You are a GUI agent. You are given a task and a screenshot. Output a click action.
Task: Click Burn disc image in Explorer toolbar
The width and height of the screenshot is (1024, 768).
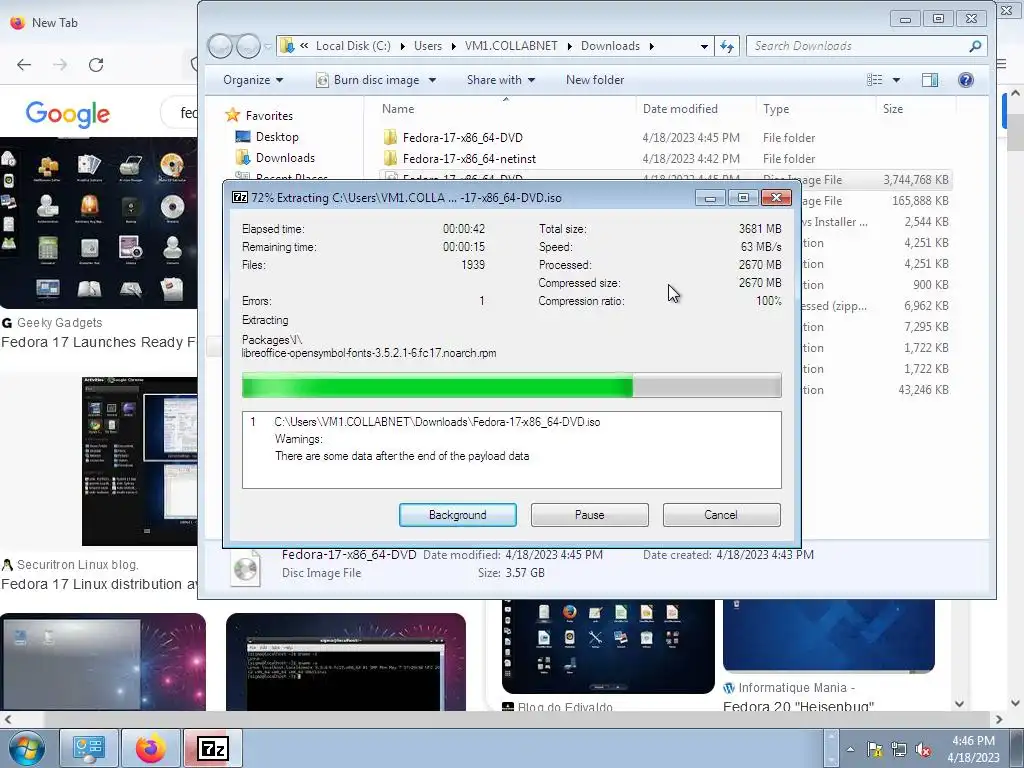click(x=368, y=80)
